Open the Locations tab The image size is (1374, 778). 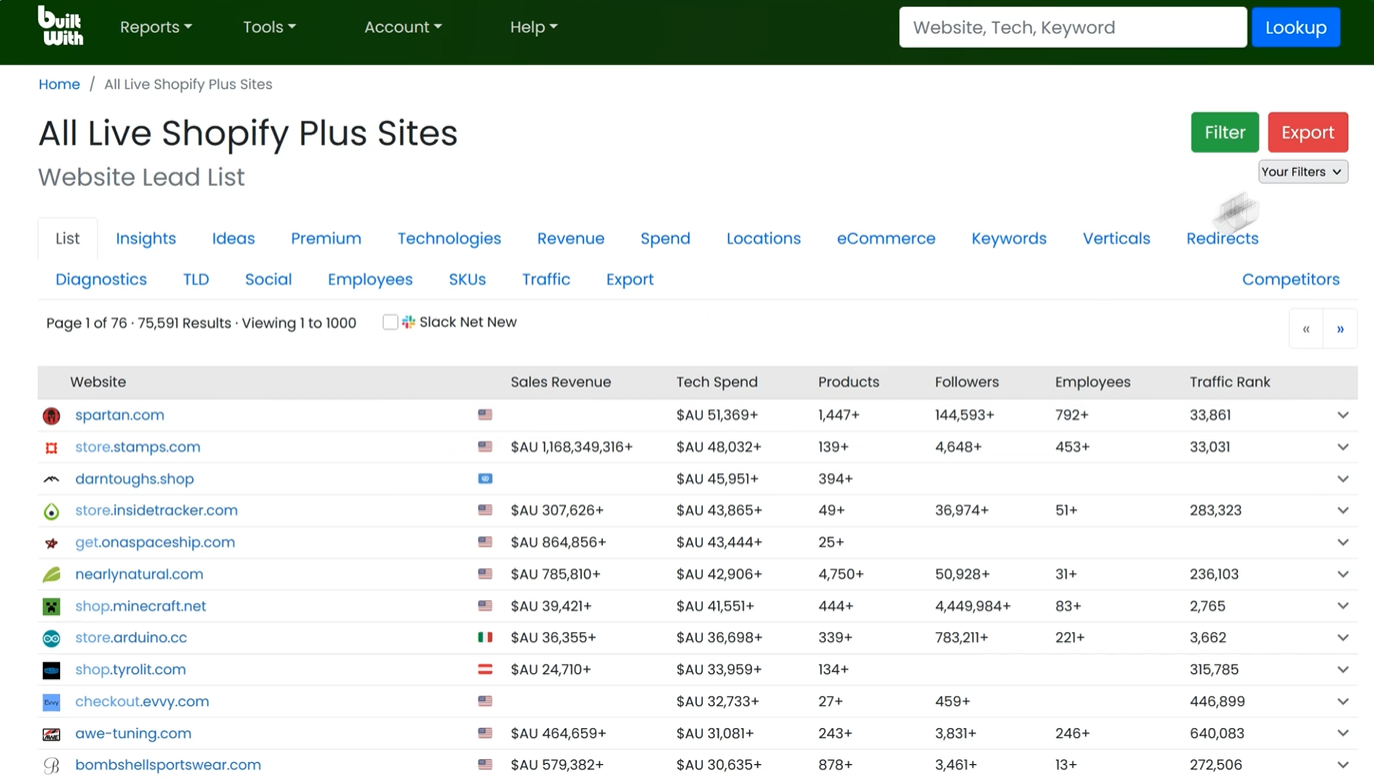[x=764, y=238]
